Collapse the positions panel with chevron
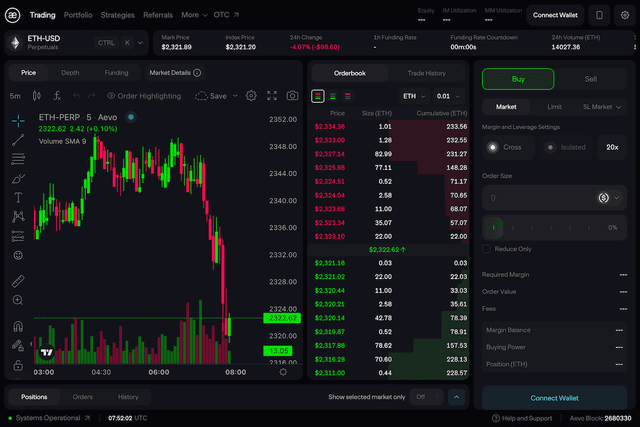 click(456, 397)
